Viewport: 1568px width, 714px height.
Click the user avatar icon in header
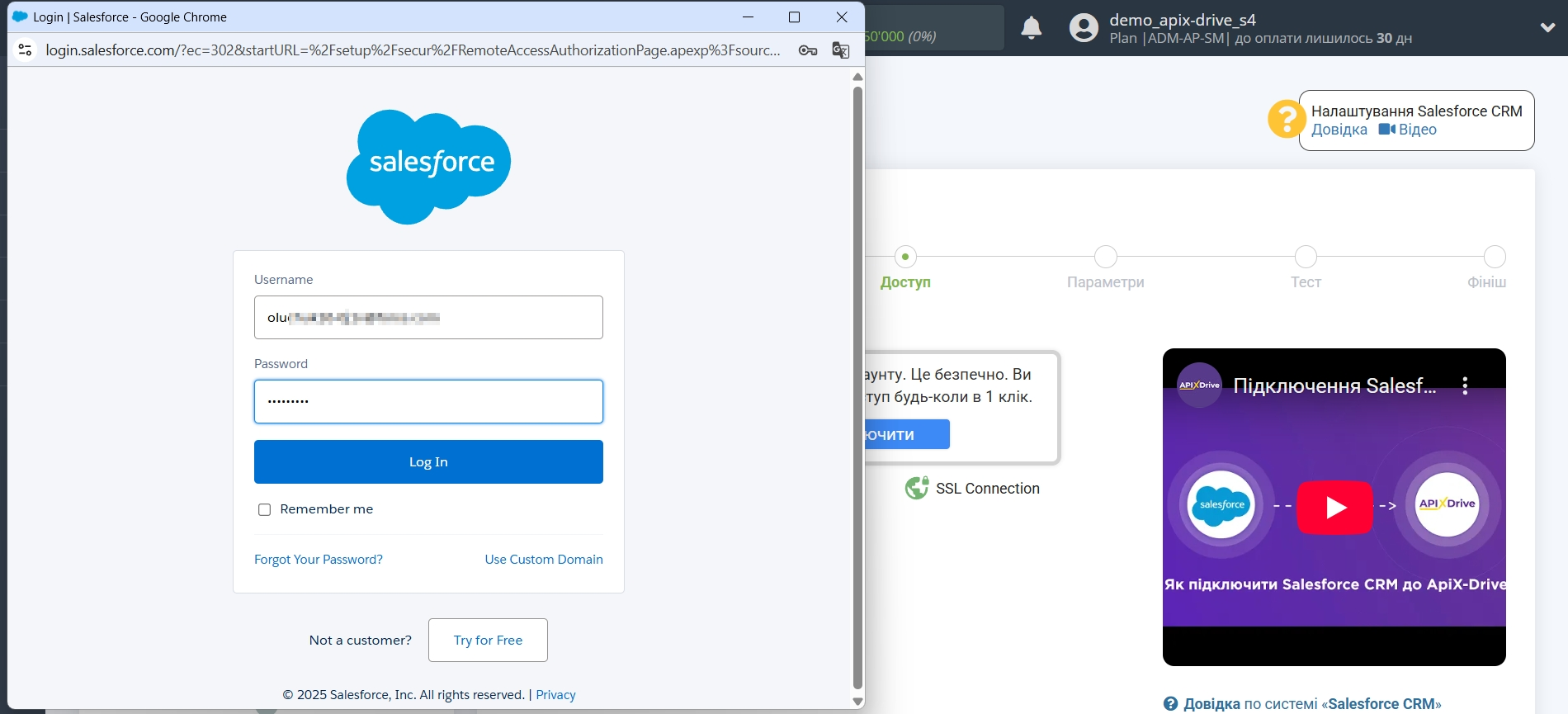pyautogui.click(x=1084, y=28)
